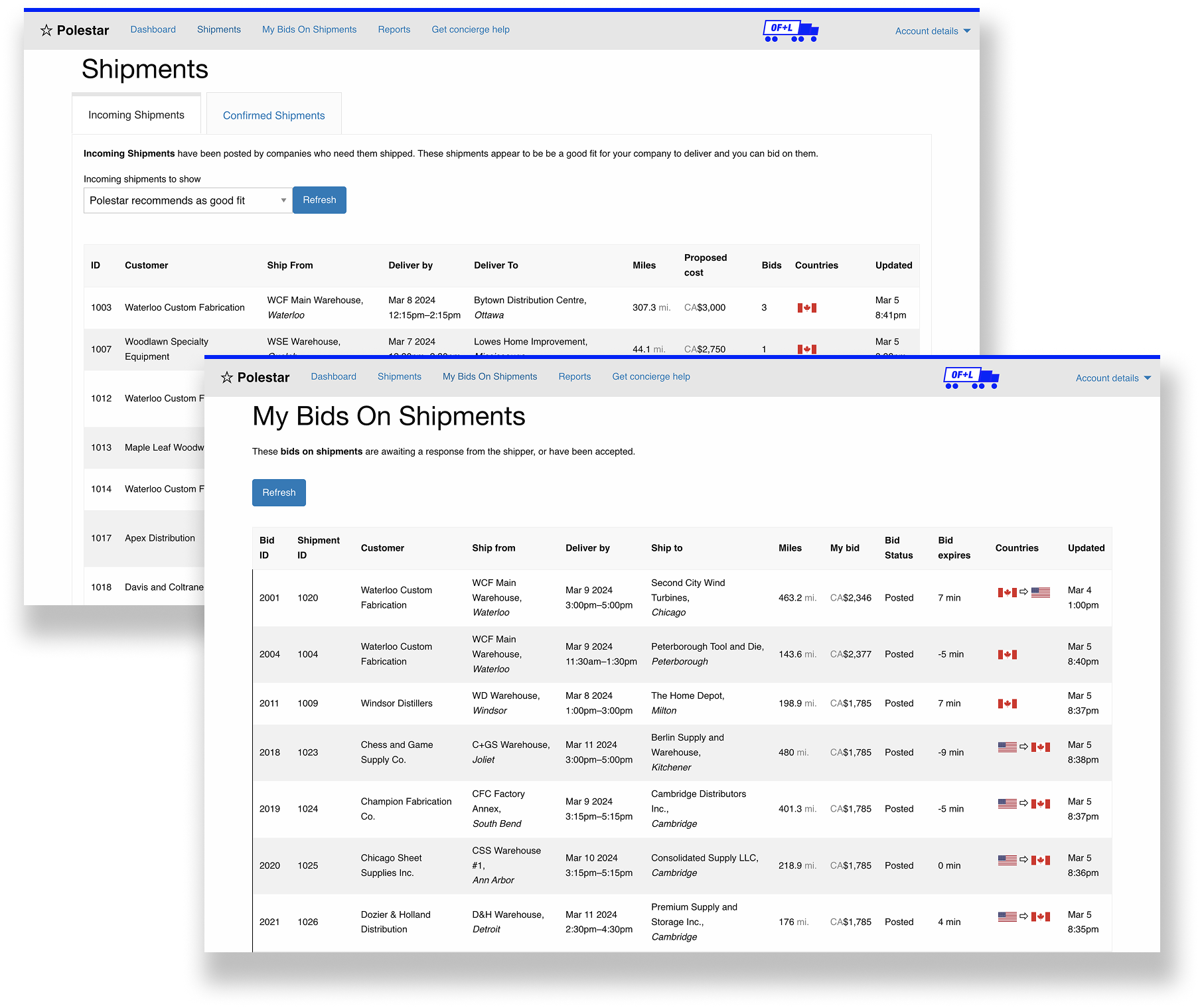Click Champion Fabrication Co. customer cell
Viewport: 1200px width, 1008px height.
[x=406, y=809]
